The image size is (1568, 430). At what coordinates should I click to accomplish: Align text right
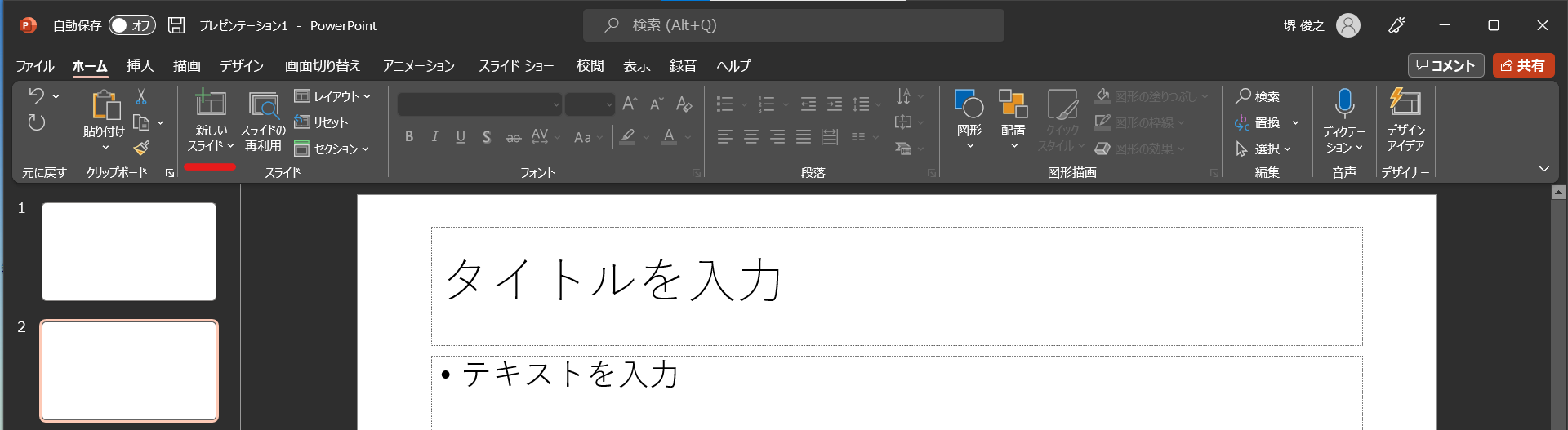coord(777,137)
